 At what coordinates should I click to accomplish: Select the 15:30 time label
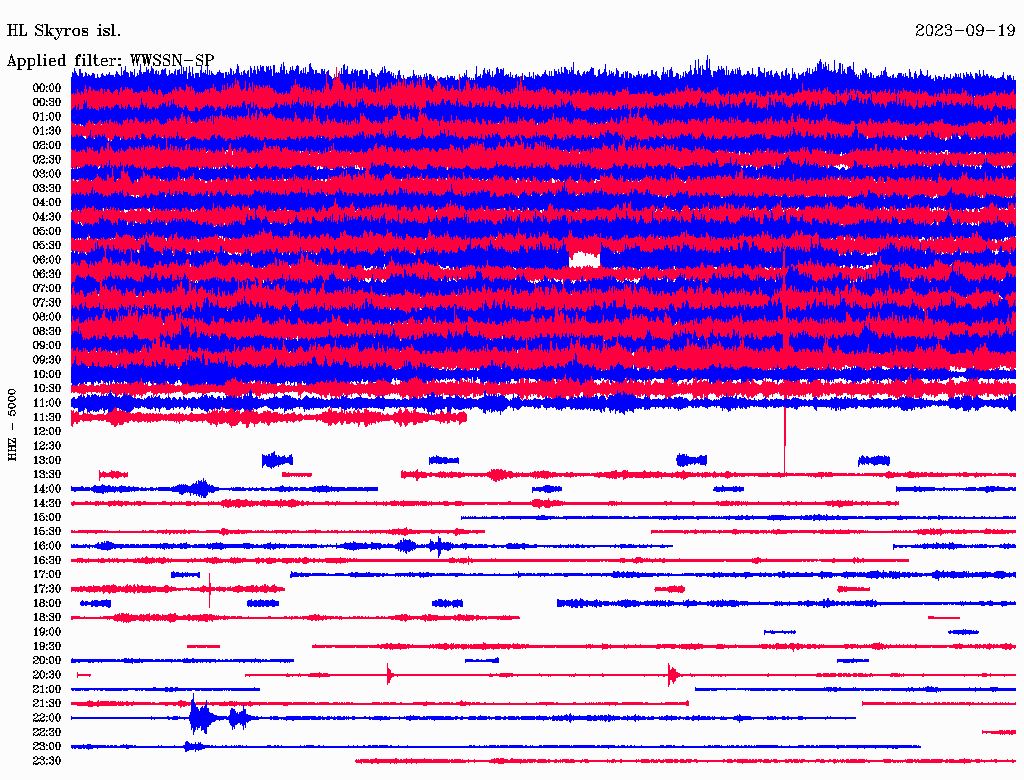point(47,531)
